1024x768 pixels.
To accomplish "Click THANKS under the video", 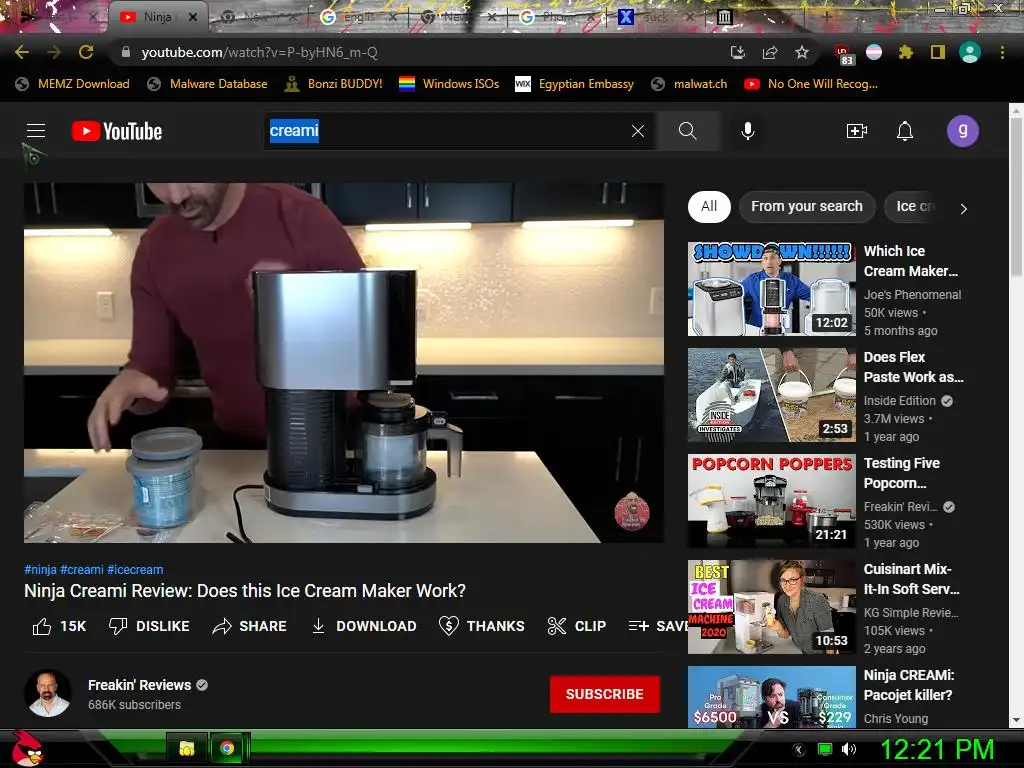I will (482, 626).
